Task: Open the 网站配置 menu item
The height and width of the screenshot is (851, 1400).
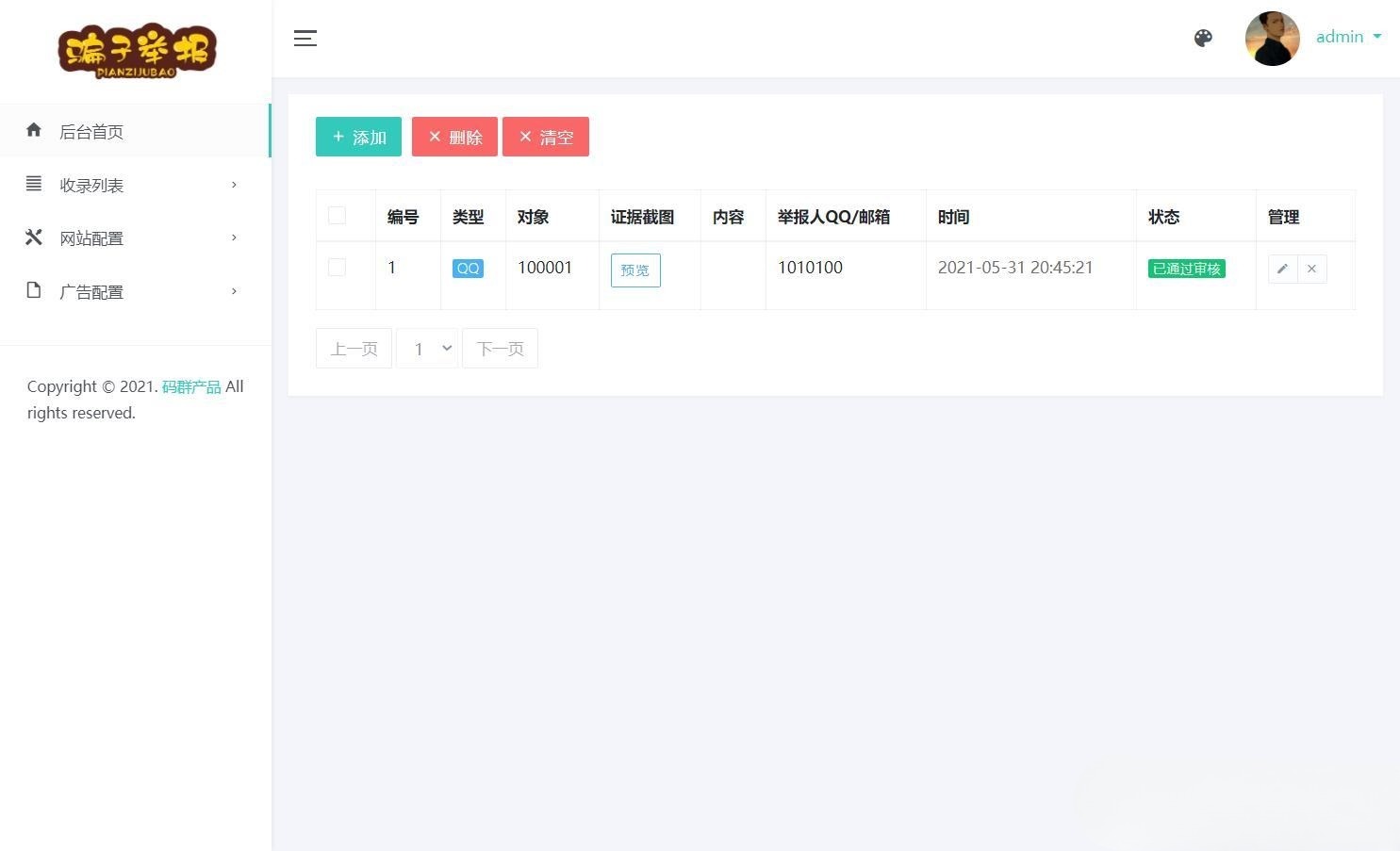Action: coord(91,237)
